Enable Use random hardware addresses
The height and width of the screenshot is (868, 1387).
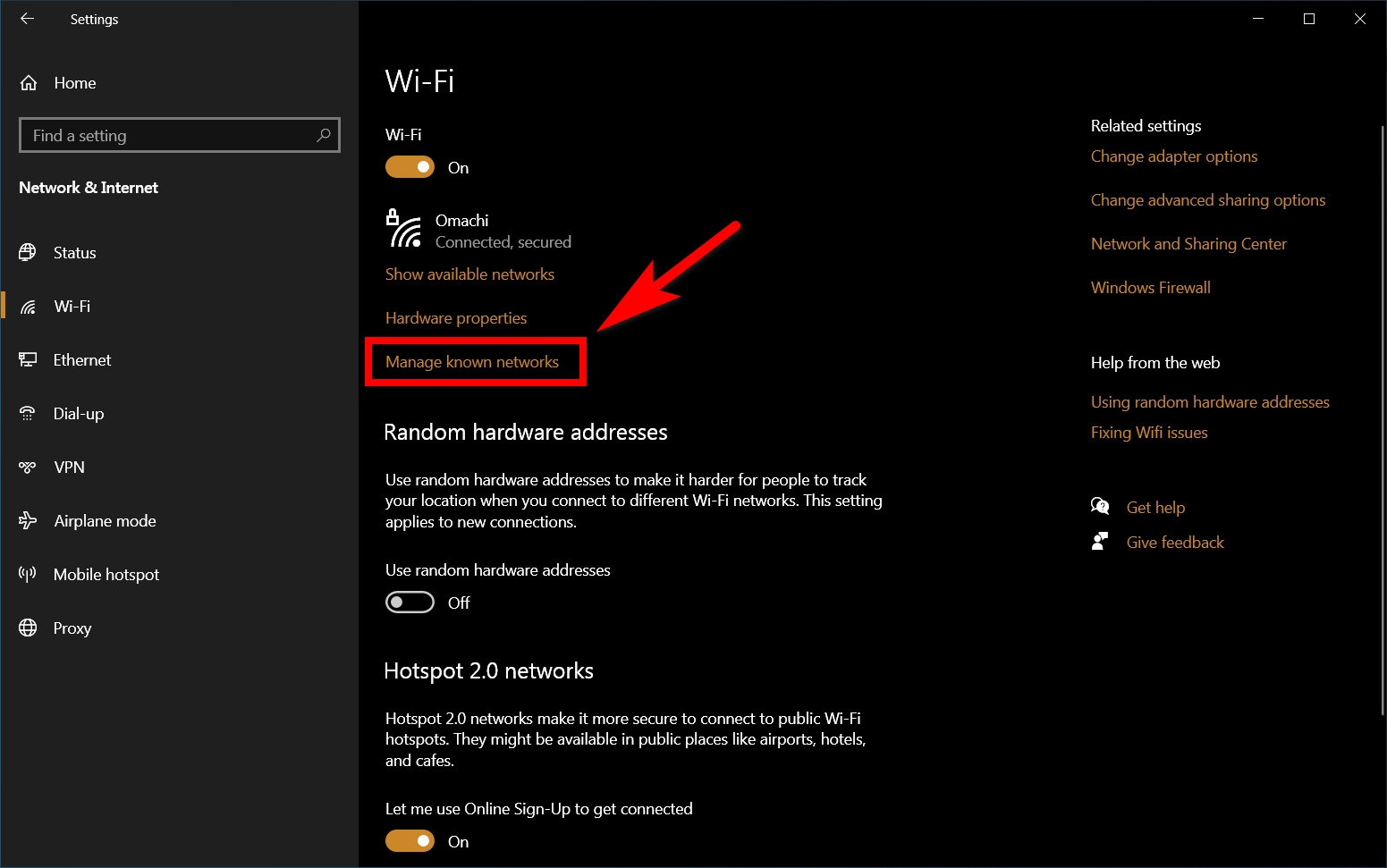(410, 602)
